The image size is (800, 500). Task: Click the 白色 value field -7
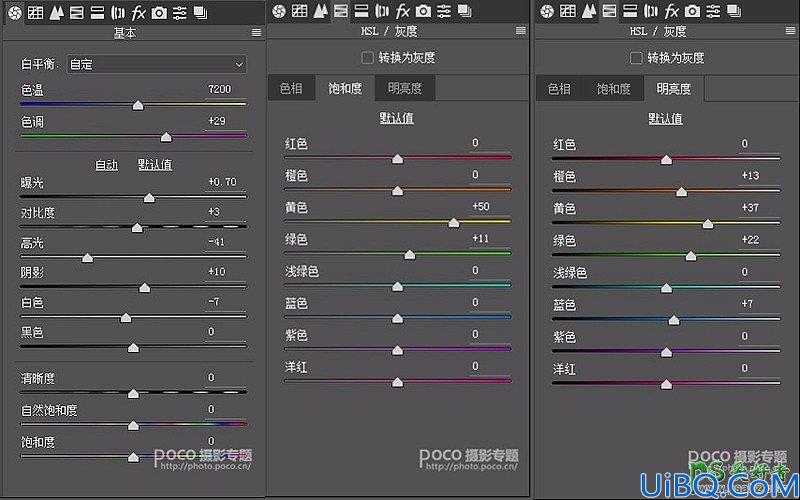pos(226,302)
